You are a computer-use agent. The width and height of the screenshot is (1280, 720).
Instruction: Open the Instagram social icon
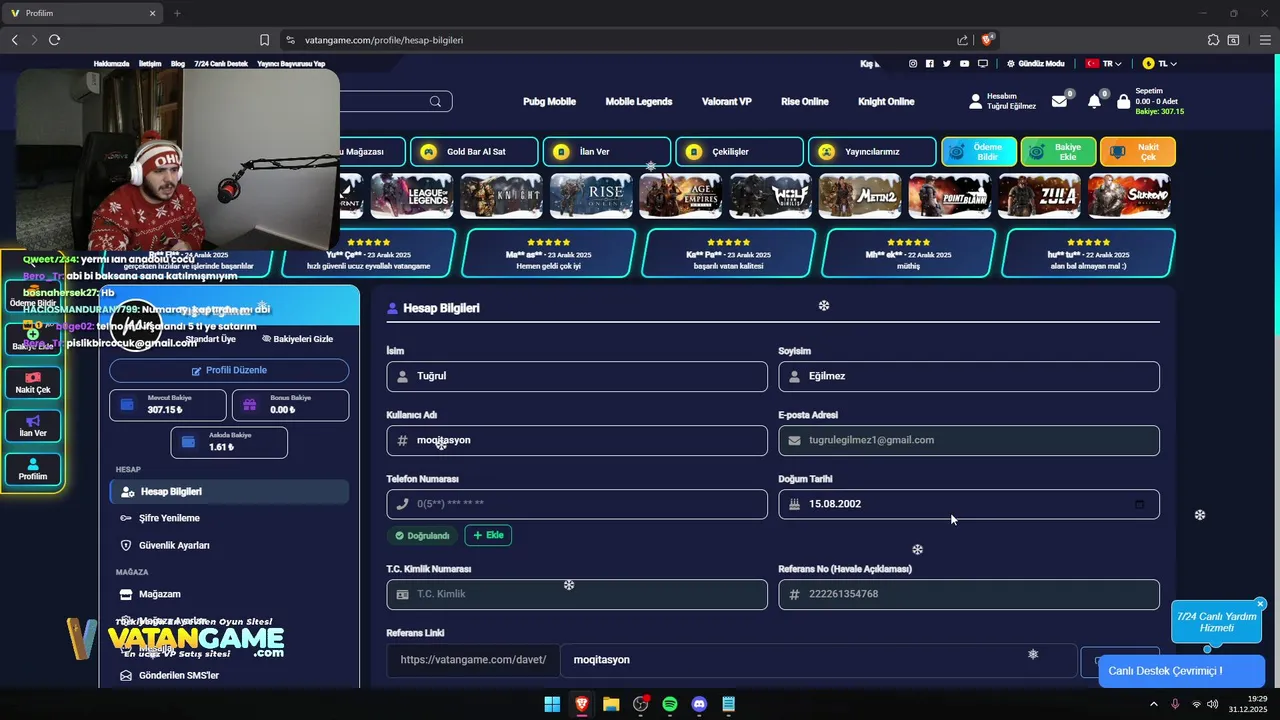pos(913,63)
